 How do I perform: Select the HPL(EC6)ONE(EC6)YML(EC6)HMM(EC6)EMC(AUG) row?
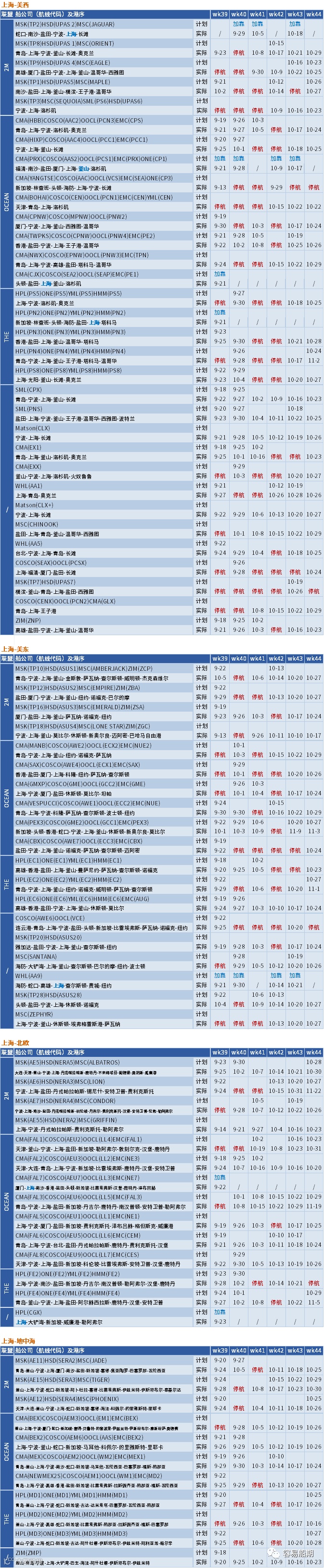[104, 899]
